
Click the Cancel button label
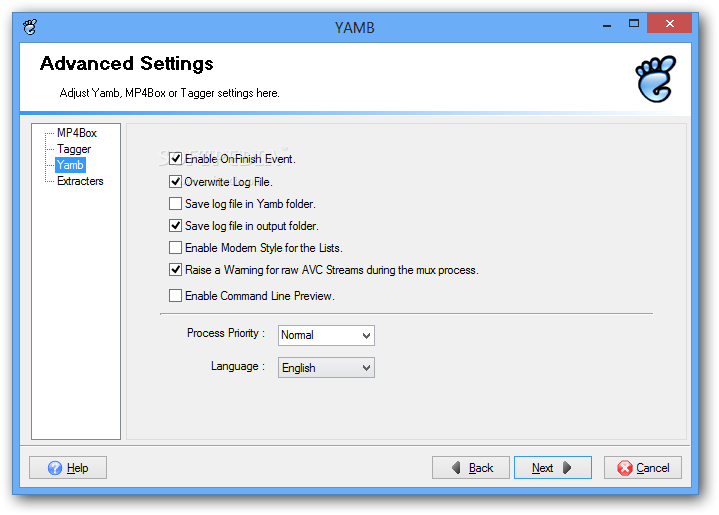[x=653, y=468]
